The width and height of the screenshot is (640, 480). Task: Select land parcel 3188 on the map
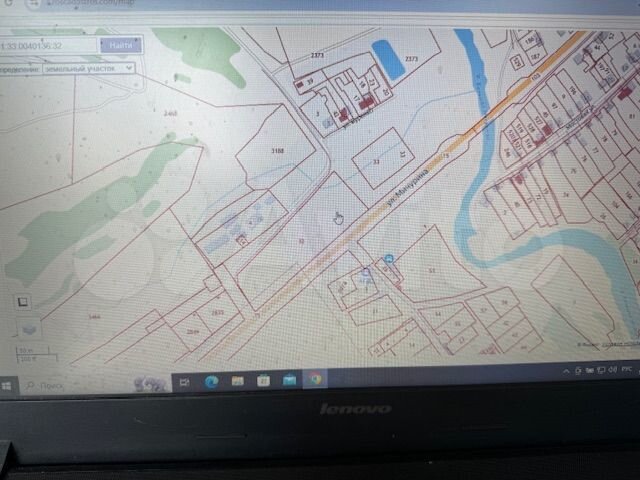277,152
